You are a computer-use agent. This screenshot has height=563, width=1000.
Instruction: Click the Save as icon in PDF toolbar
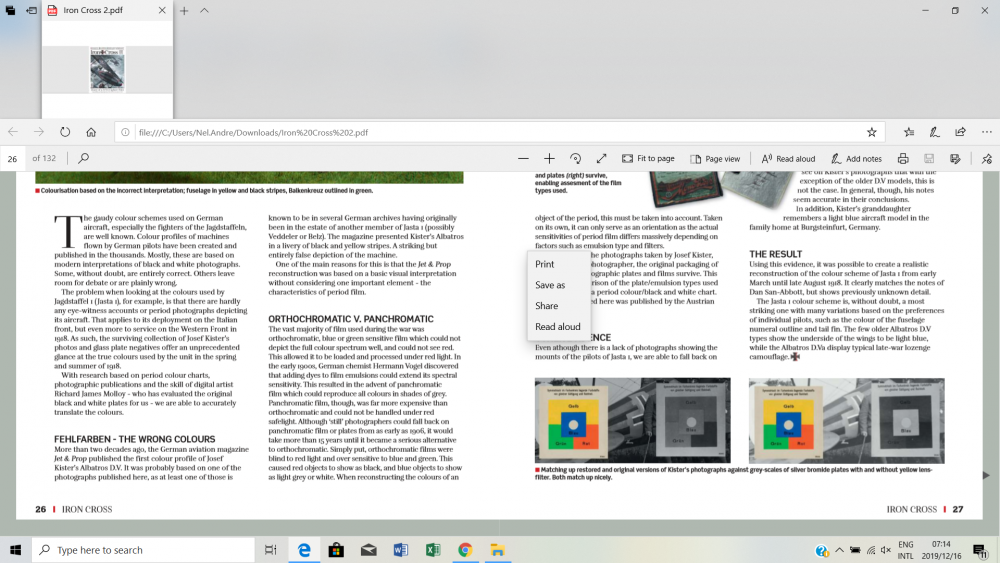[x=955, y=158]
